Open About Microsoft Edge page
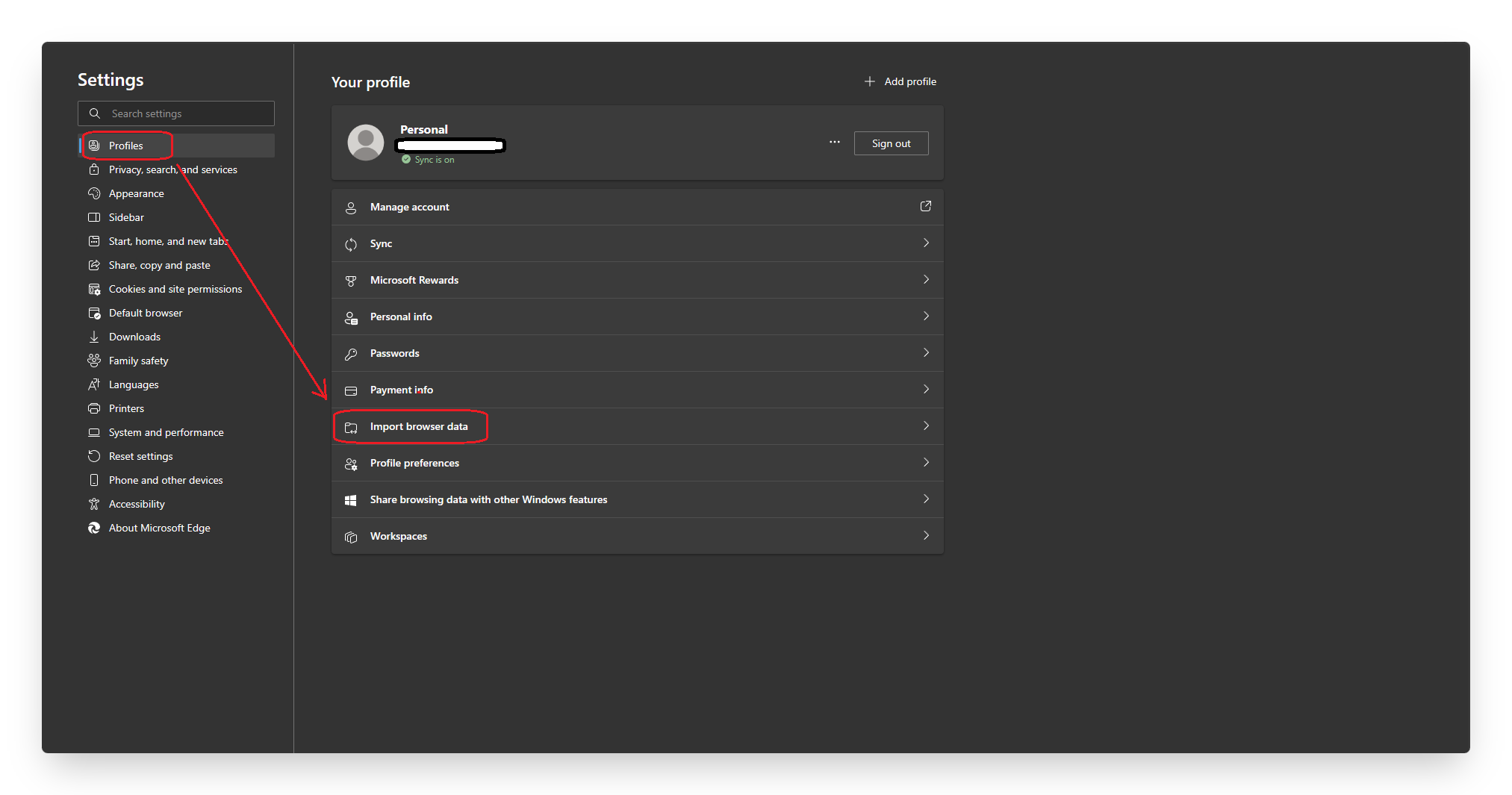The image size is (1512, 795). (x=159, y=528)
